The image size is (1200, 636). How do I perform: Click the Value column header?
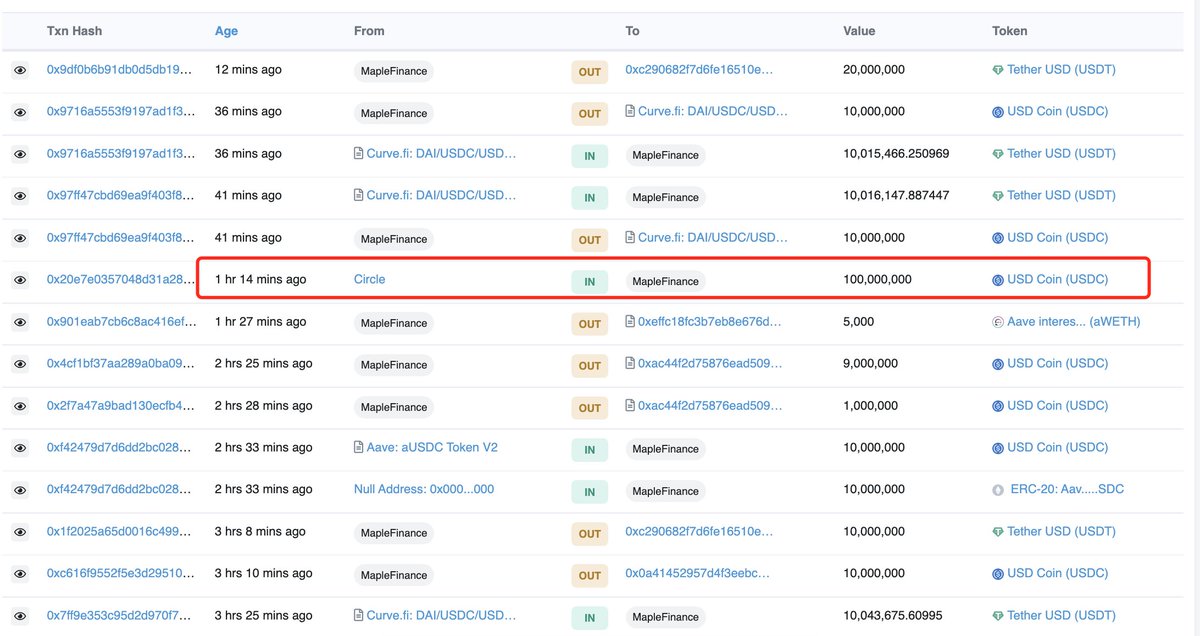(859, 31)
